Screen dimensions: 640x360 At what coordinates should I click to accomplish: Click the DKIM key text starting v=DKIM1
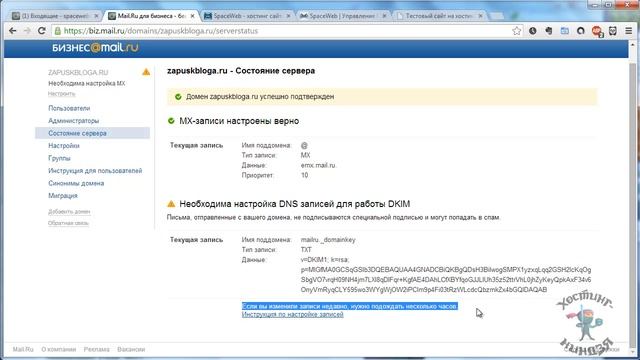click(x=446, y=275)
